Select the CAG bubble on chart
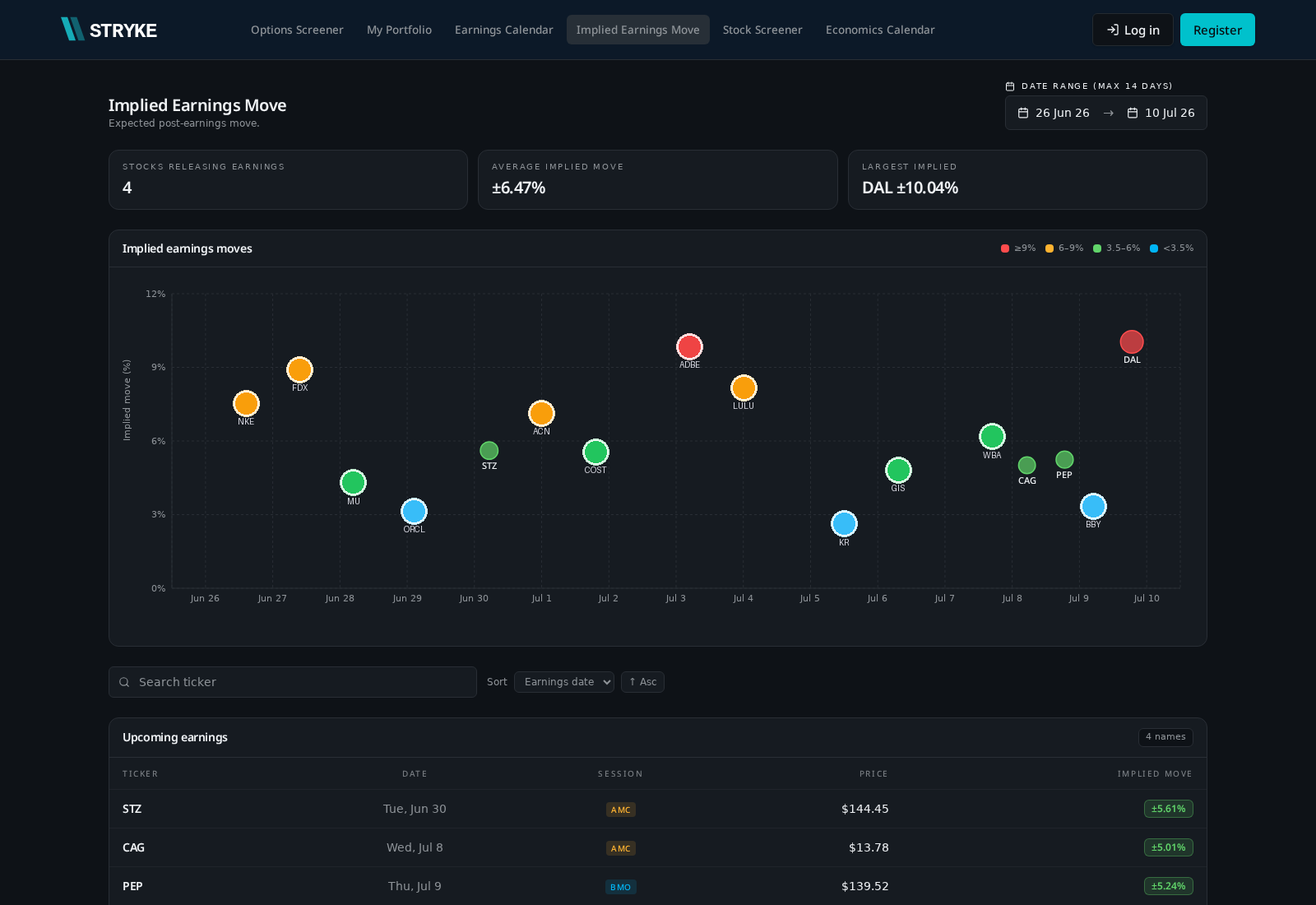This screenshot has width=1316, height=905. pyautogui.click(x=1027, y=466)
